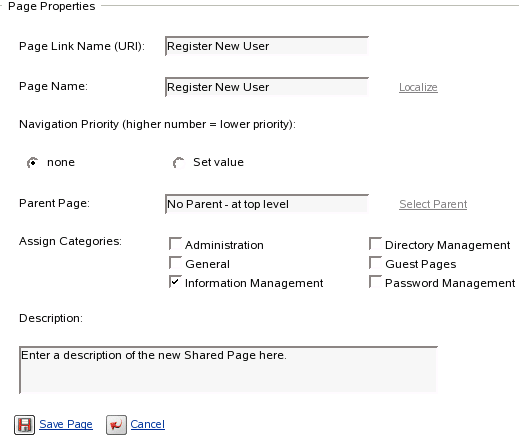The image size is (519, 438).
Task: Click the red floppy disk Save icon
Action: pos(24,425)
